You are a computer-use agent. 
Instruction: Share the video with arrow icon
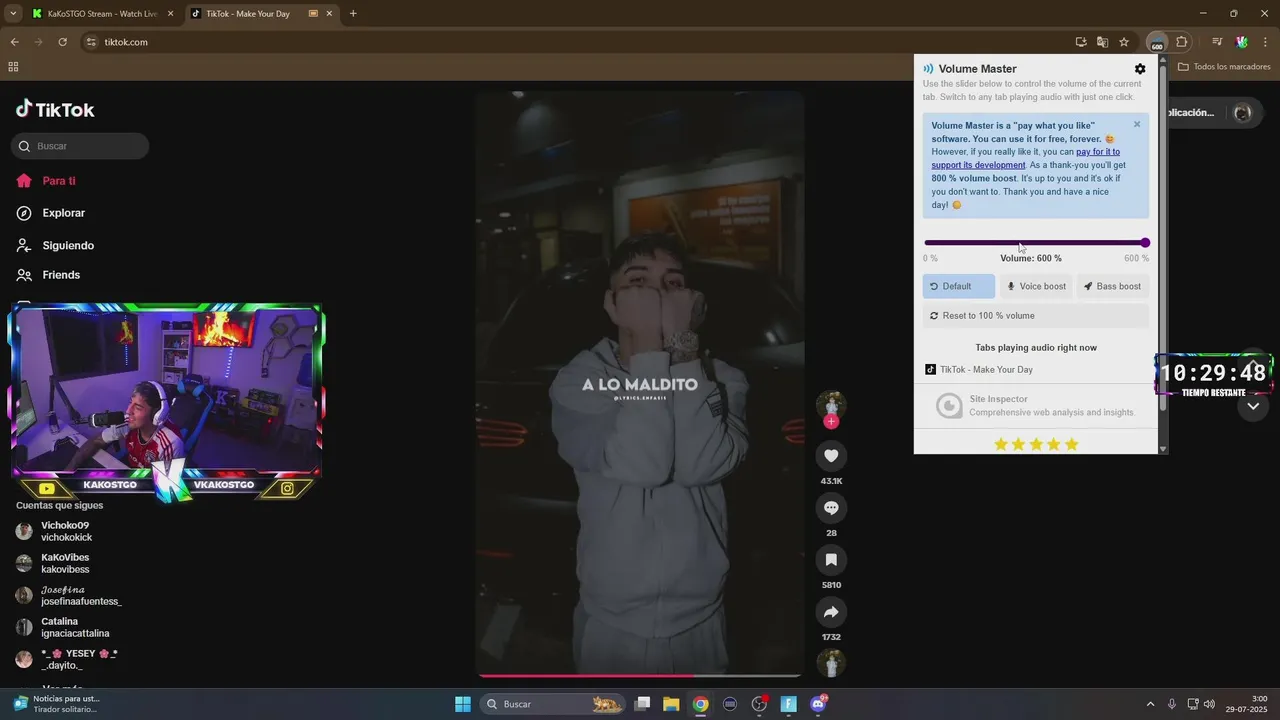831,612
